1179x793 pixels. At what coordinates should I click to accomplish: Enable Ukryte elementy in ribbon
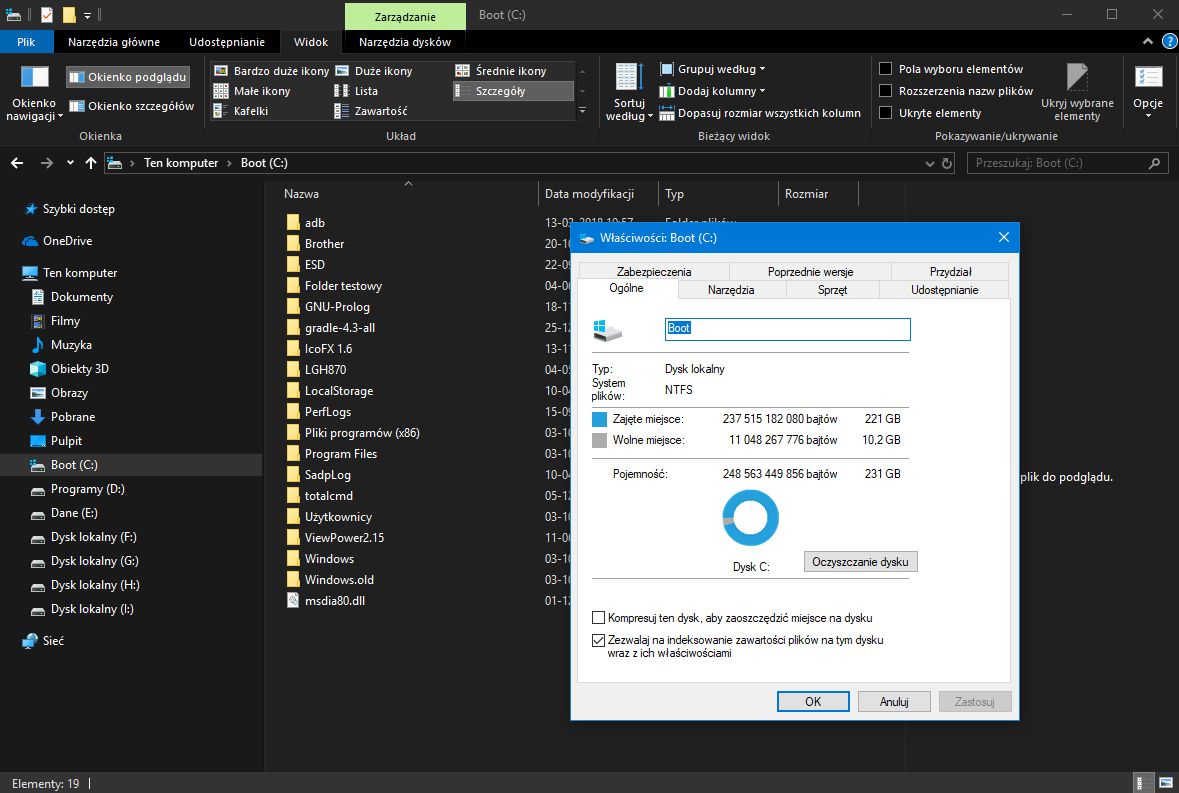pos(885,113)
